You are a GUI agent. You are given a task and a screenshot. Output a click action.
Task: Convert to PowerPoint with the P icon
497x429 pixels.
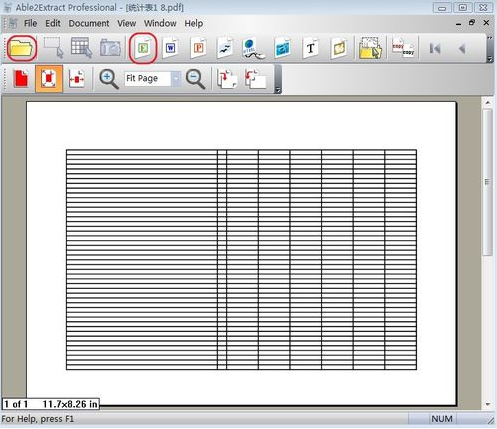coord(198,48)
